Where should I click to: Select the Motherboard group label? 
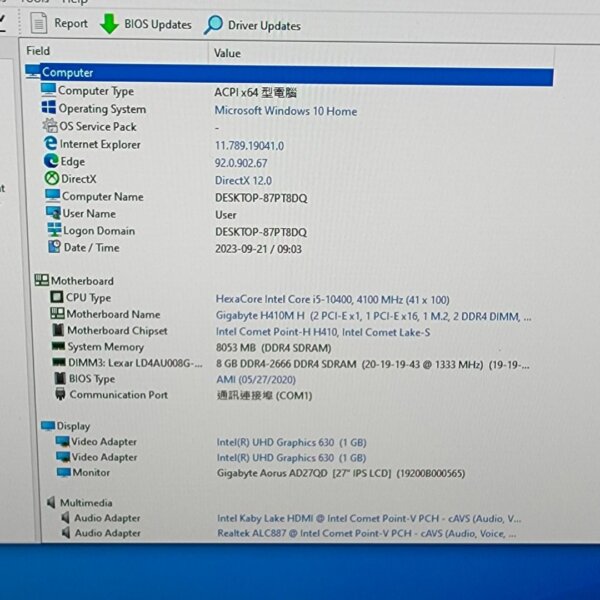pos(82,281)
